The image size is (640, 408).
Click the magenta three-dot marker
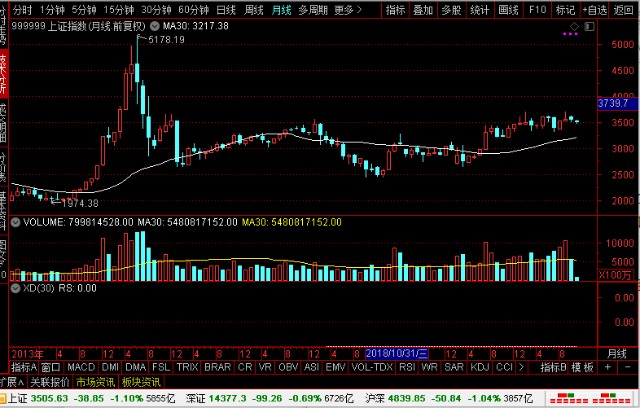pyautogui.click(x=570, y=34)
